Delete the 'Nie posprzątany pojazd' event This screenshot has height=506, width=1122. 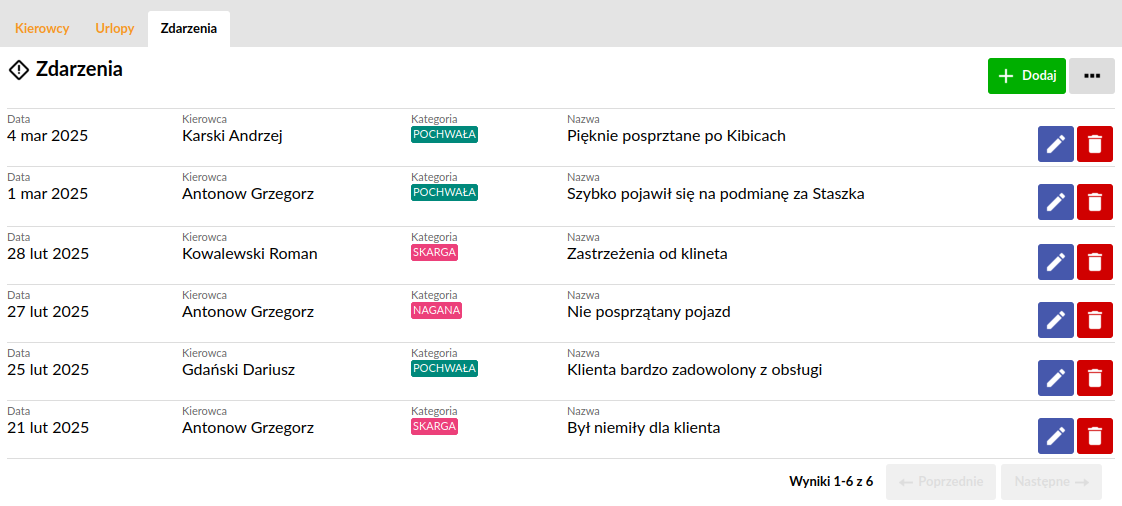tap(1095, 320)
